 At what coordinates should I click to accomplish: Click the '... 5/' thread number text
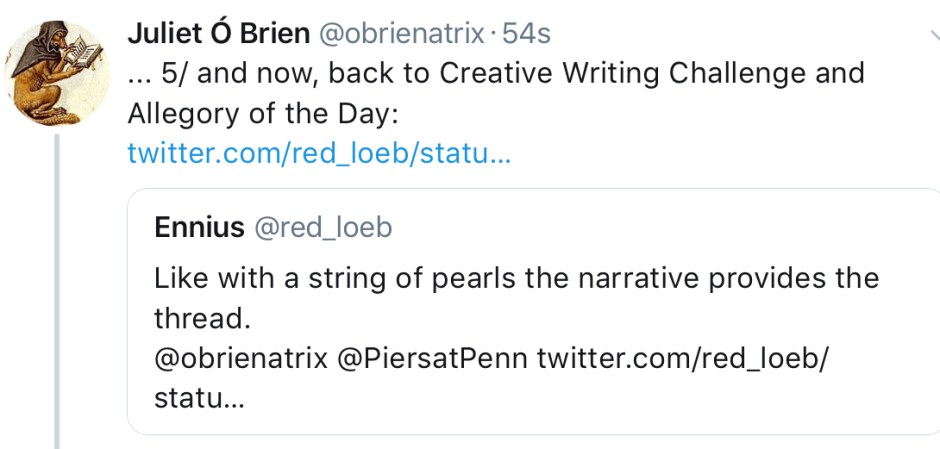[x=163, y=74]
